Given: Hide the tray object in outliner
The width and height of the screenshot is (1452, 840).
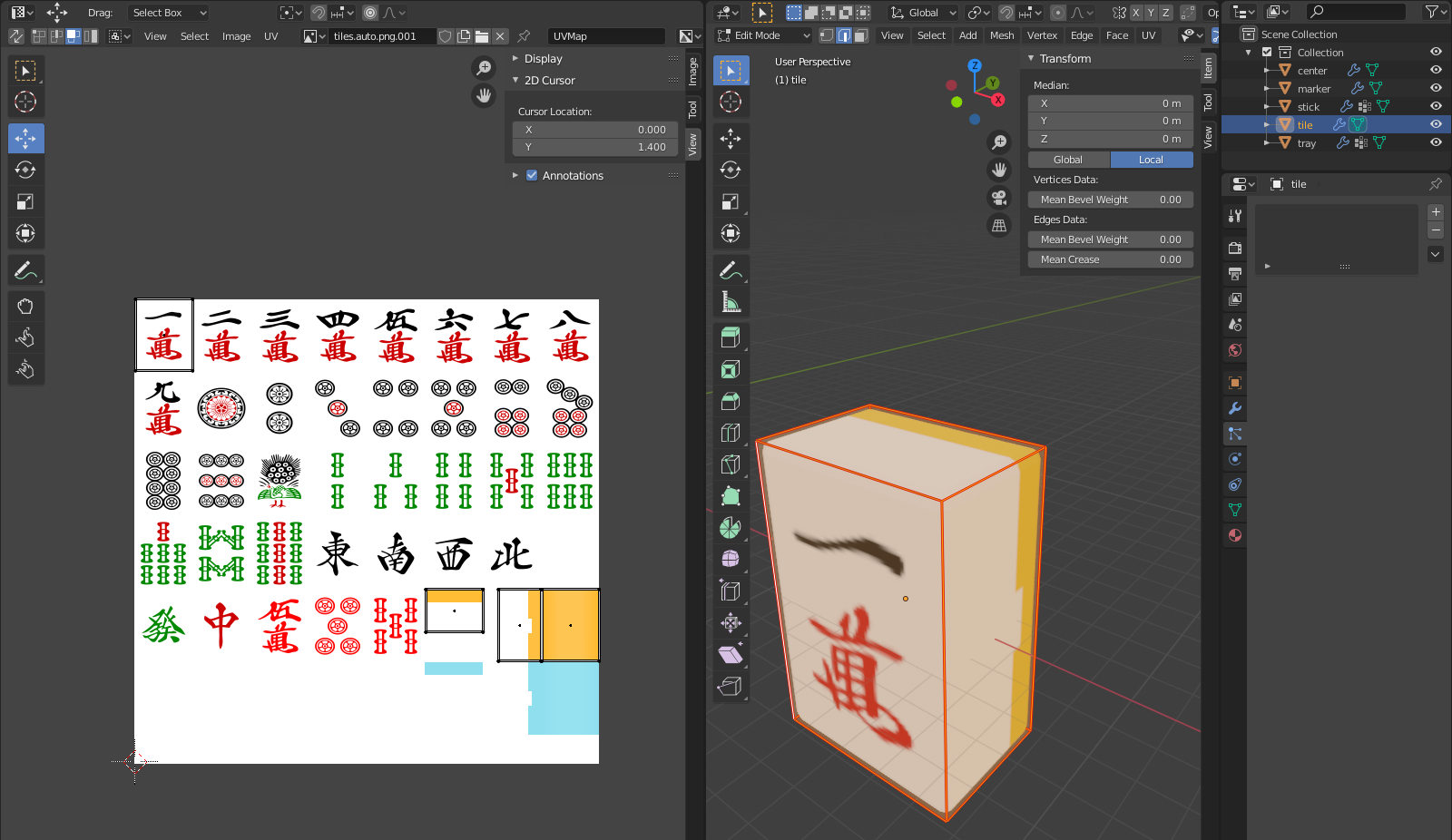Looking at the screenshot, I should (1436, 142).
